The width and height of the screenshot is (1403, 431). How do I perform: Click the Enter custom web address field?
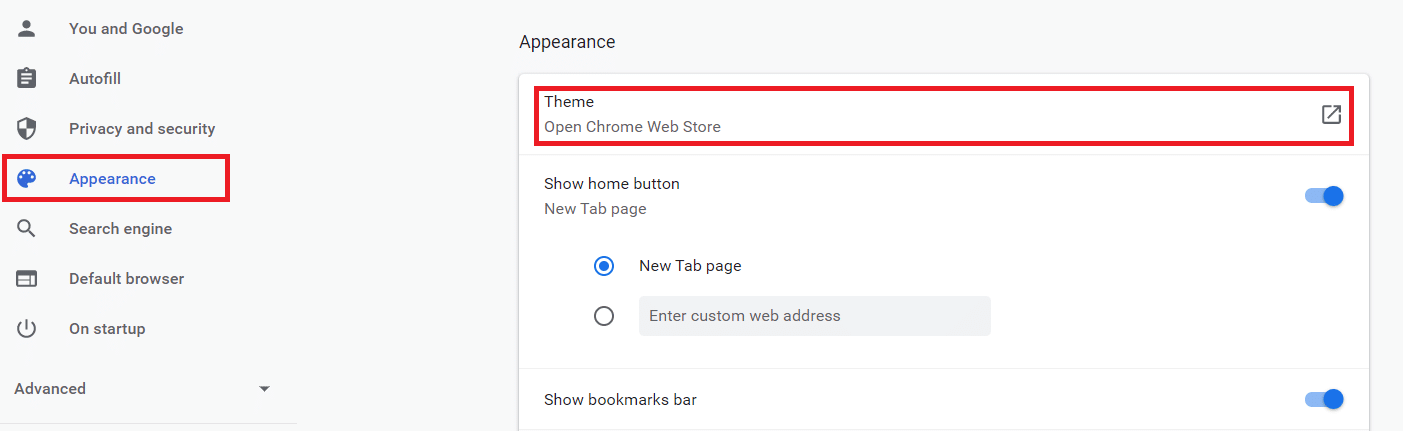[x=814, y=316]
